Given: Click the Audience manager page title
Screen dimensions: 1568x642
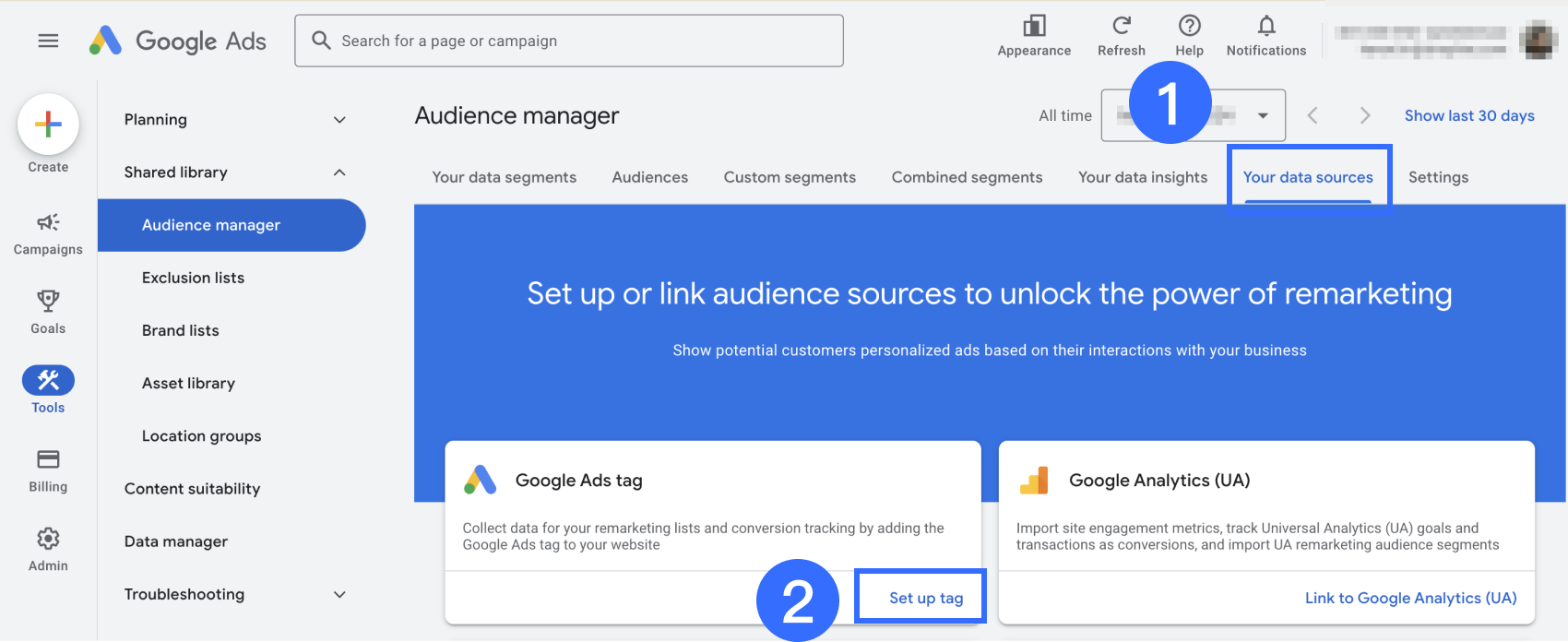Looking at the screenshot, I should tap(517, 115).
